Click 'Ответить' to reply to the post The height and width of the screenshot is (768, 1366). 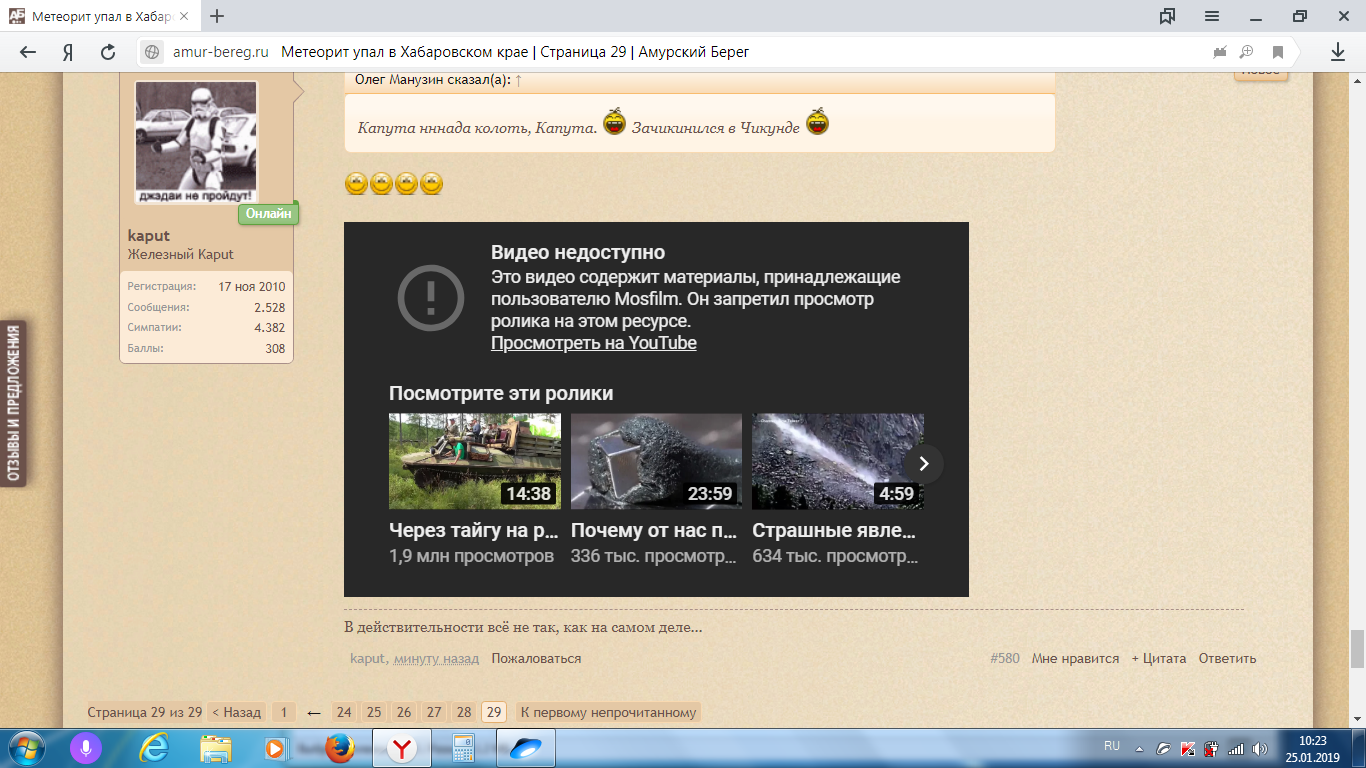tap(1227, 658)
